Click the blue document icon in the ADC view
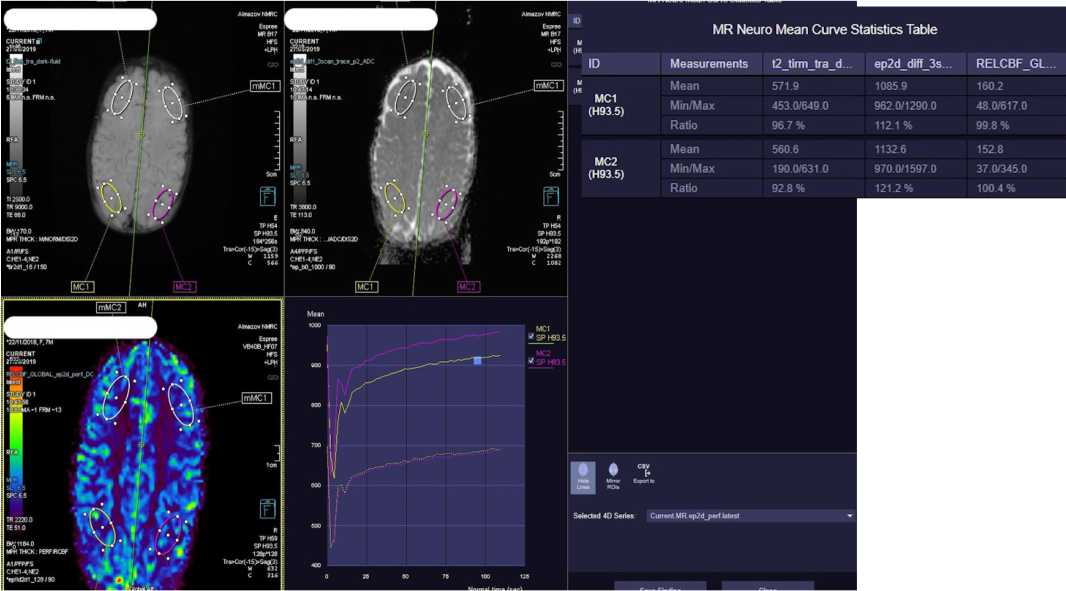This screenshot has height=591, width=1066. tap(551, 197)
